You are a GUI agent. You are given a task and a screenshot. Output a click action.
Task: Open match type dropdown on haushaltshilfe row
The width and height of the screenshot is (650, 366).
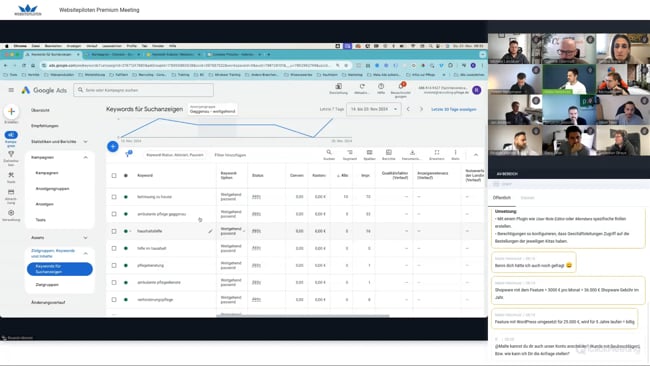[x=244, y=231]
